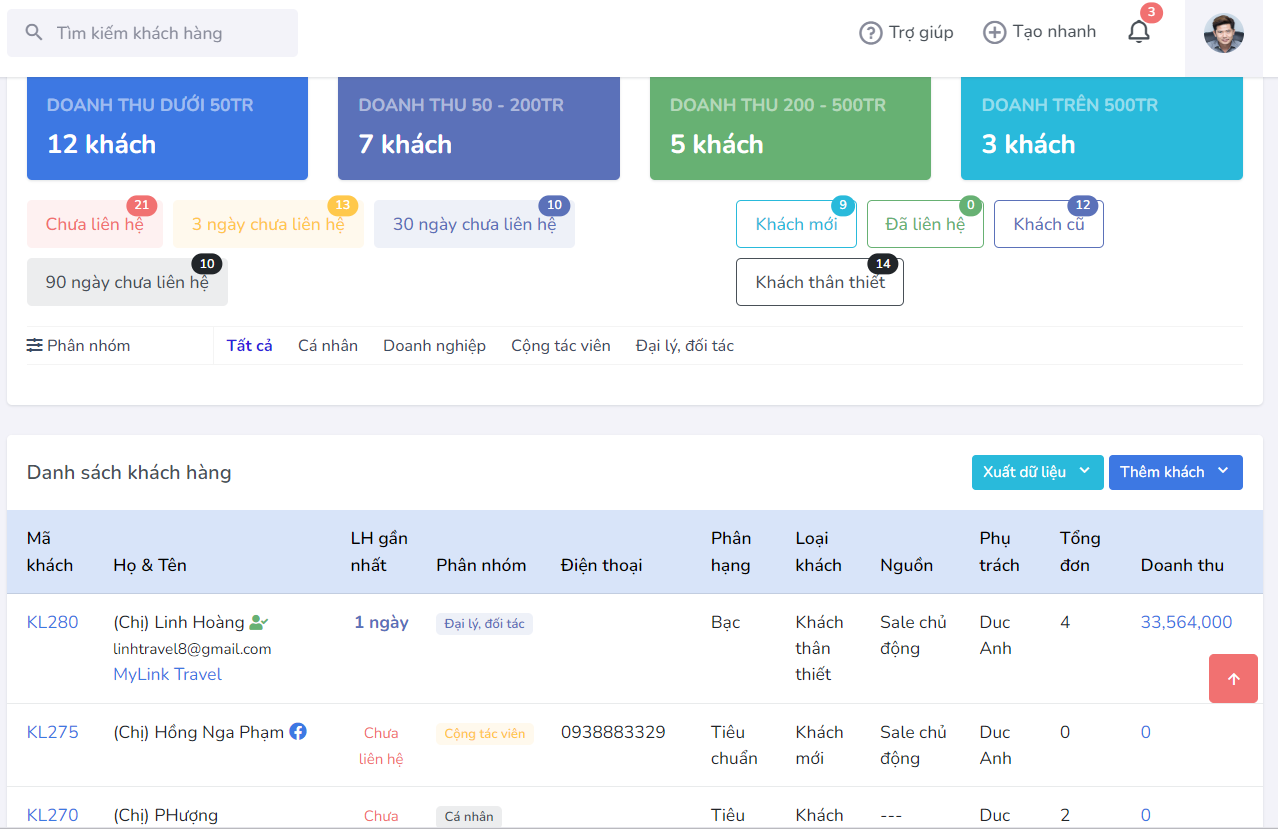Screen dimensions: 1278x829
Task: Switch to the Tất cả tab
Action: (250, 346)
